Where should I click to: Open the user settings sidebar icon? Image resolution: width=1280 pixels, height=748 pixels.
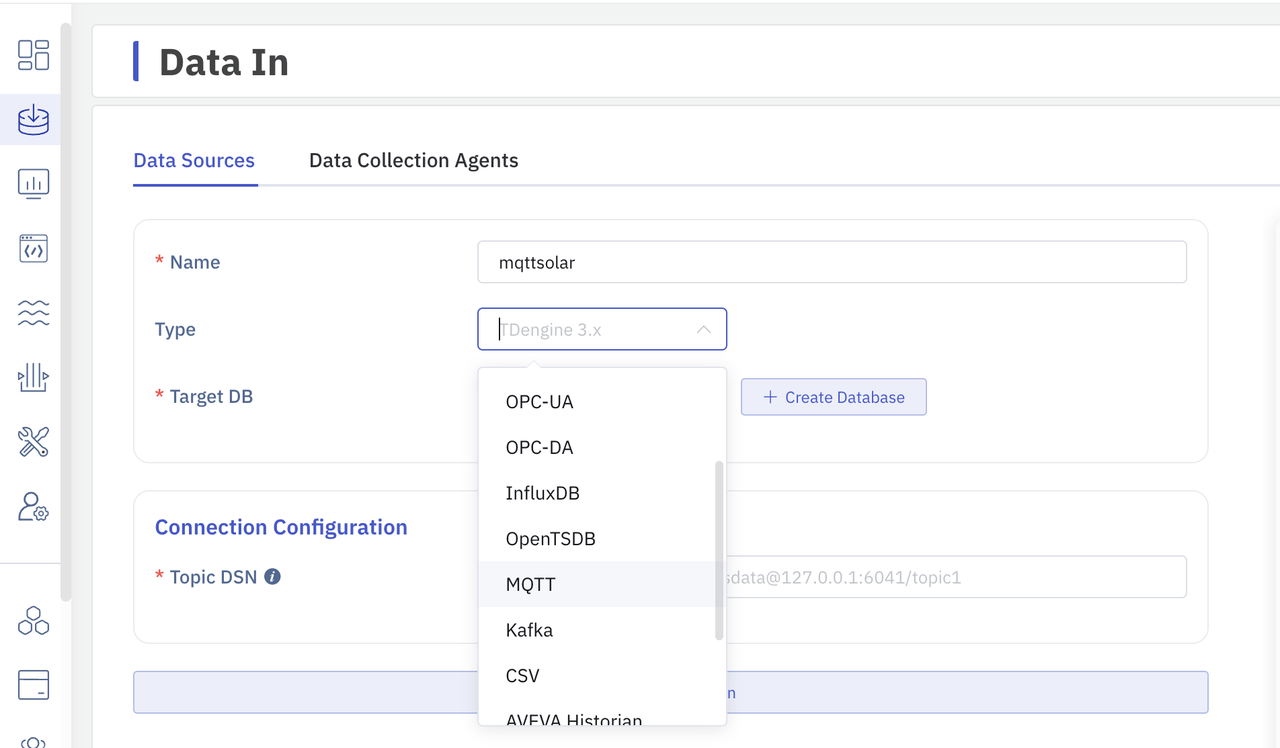coord(33,506)
